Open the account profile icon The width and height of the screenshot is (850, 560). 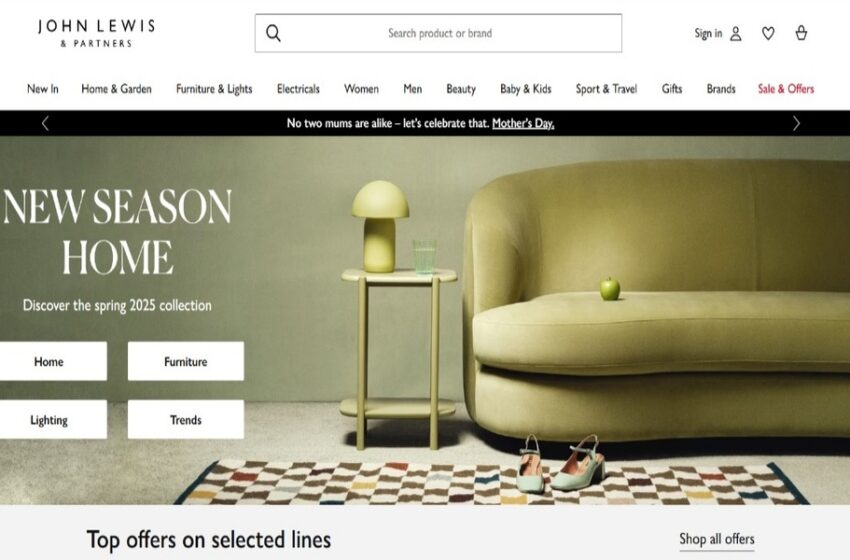736,34
